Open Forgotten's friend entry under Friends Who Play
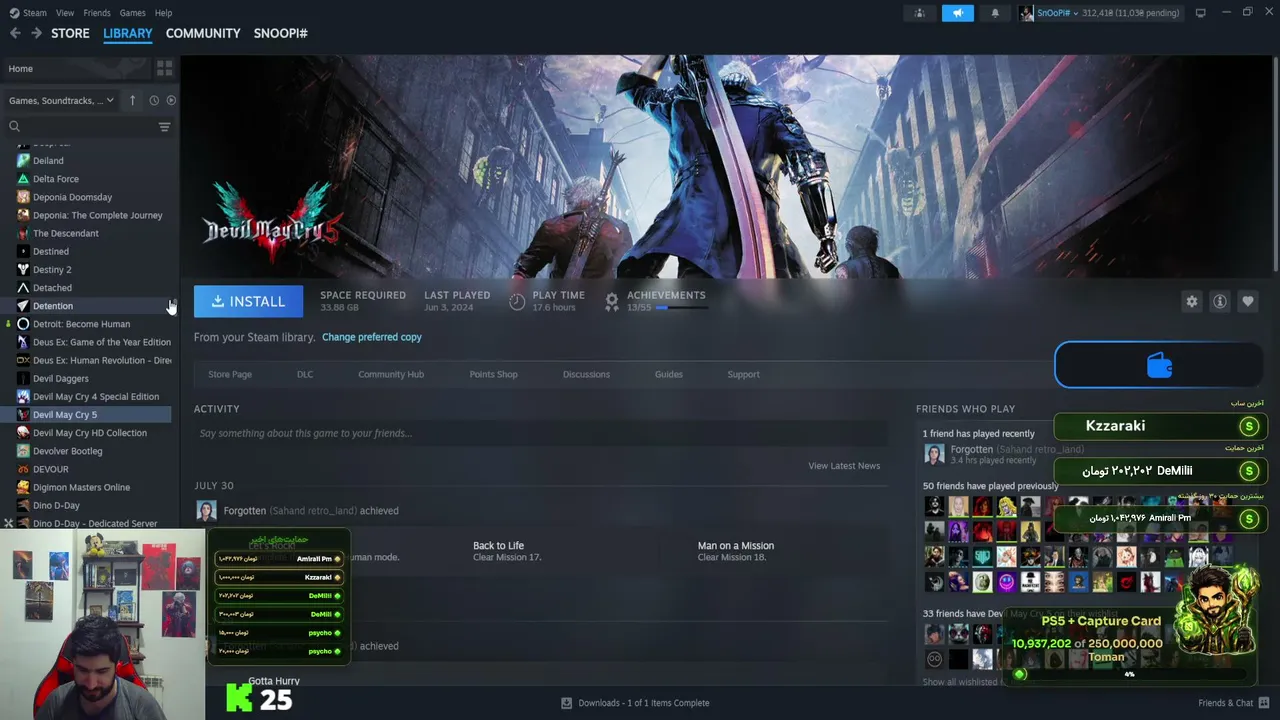Screen dimensions: 1280x720 [1004, 455]
